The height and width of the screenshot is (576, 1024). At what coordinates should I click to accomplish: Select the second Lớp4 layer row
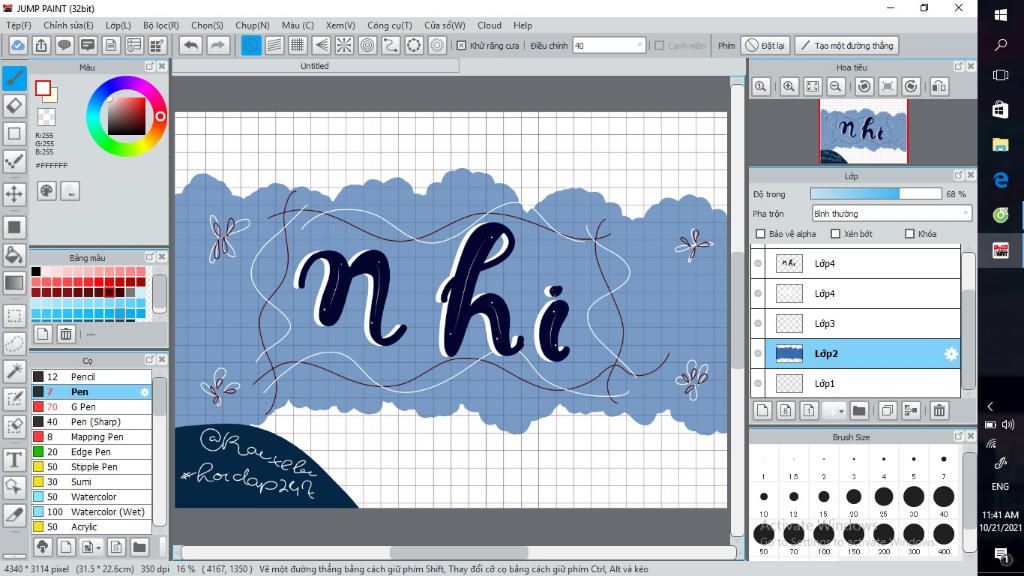click(x=856, y=293)
